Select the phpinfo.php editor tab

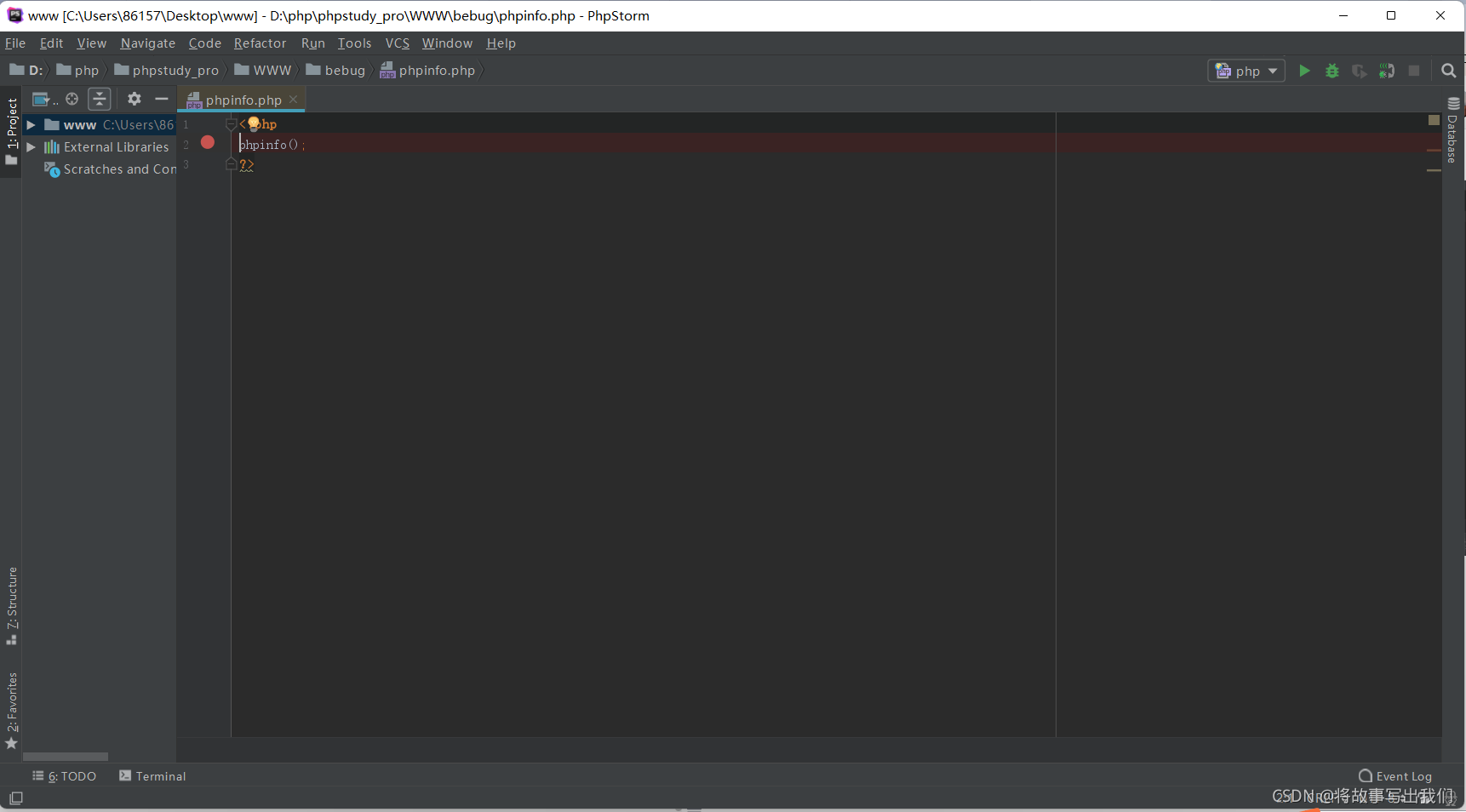[x=241, y=100]
